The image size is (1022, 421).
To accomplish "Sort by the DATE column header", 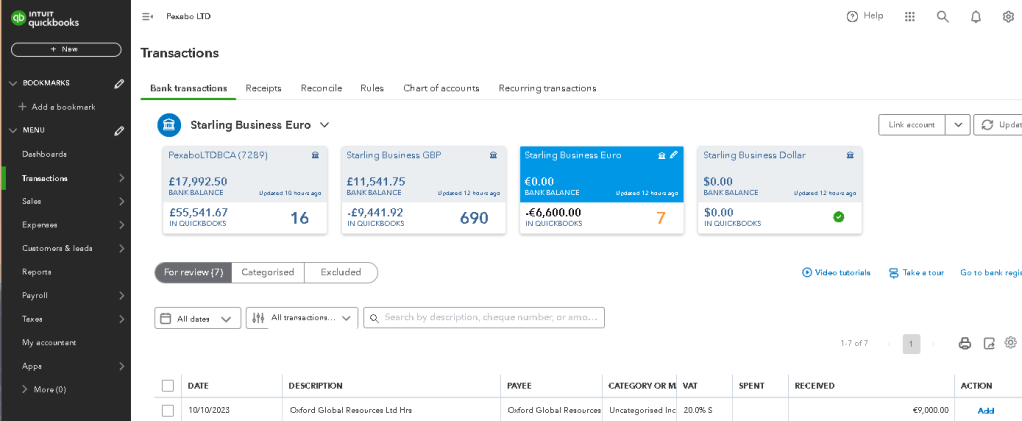I will pyautogui.click(x=198, y=386).
